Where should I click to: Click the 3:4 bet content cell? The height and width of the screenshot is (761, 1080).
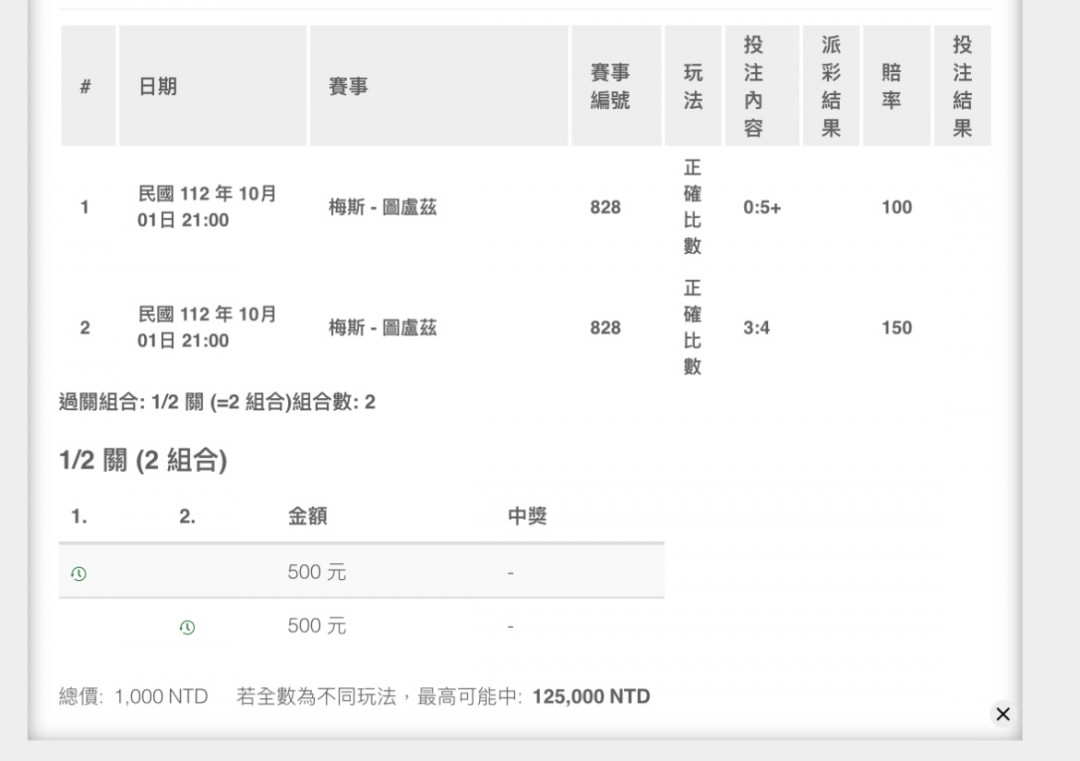pos(756,328)
